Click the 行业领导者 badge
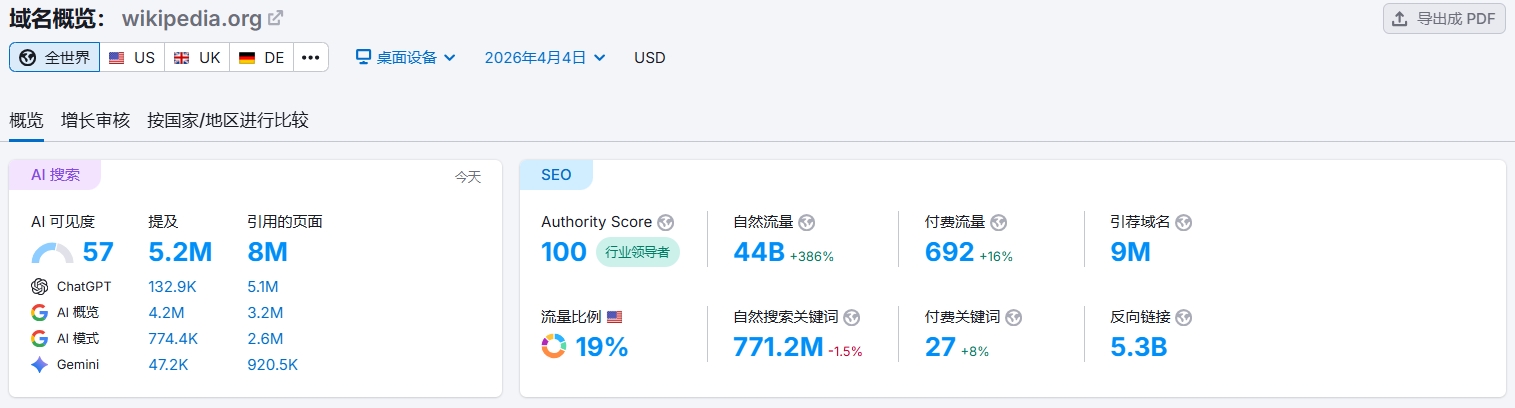The width and height of the screenshot is (1515, 408). click(638, 253)
